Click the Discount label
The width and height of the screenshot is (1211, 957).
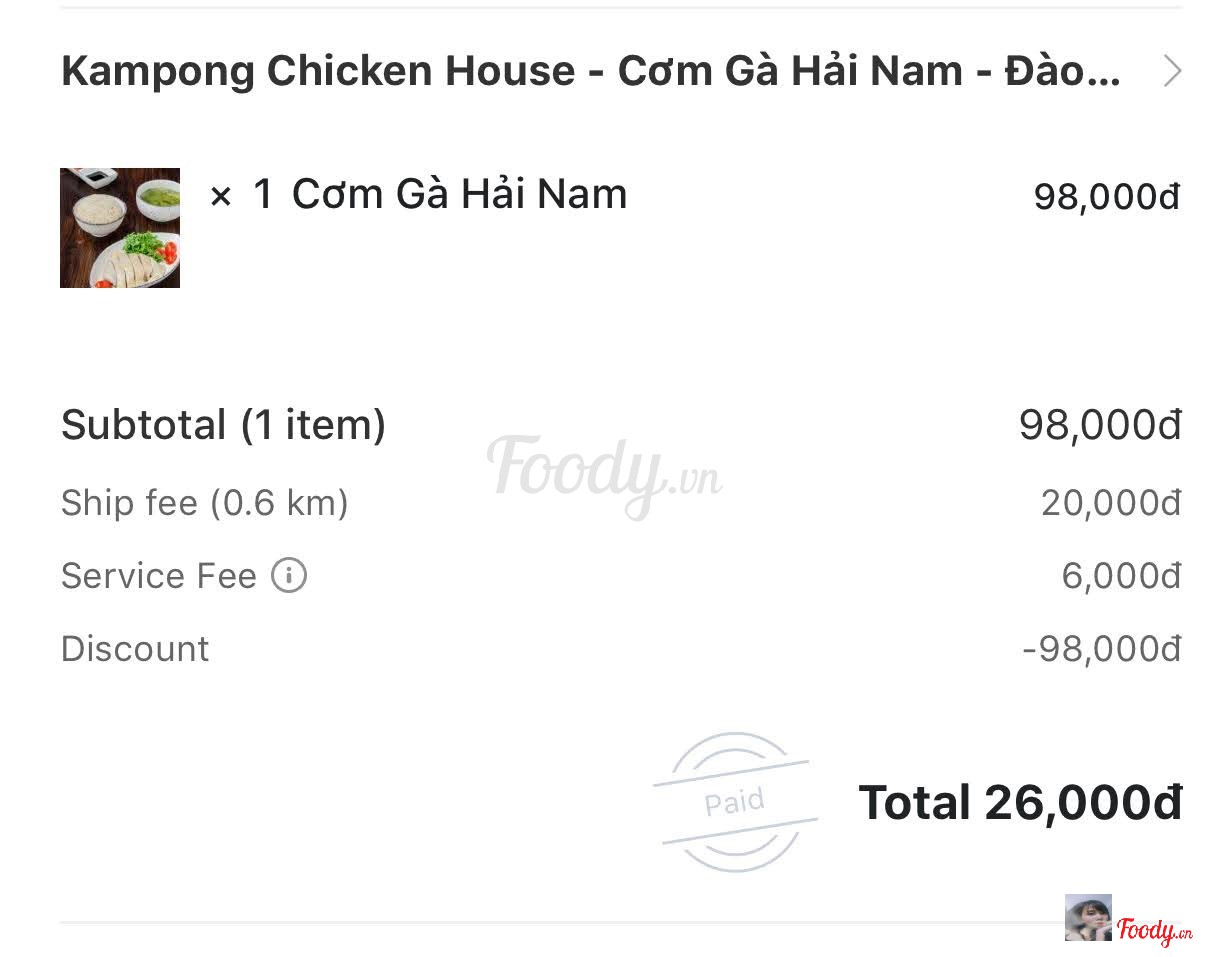(x=135, y=649)
